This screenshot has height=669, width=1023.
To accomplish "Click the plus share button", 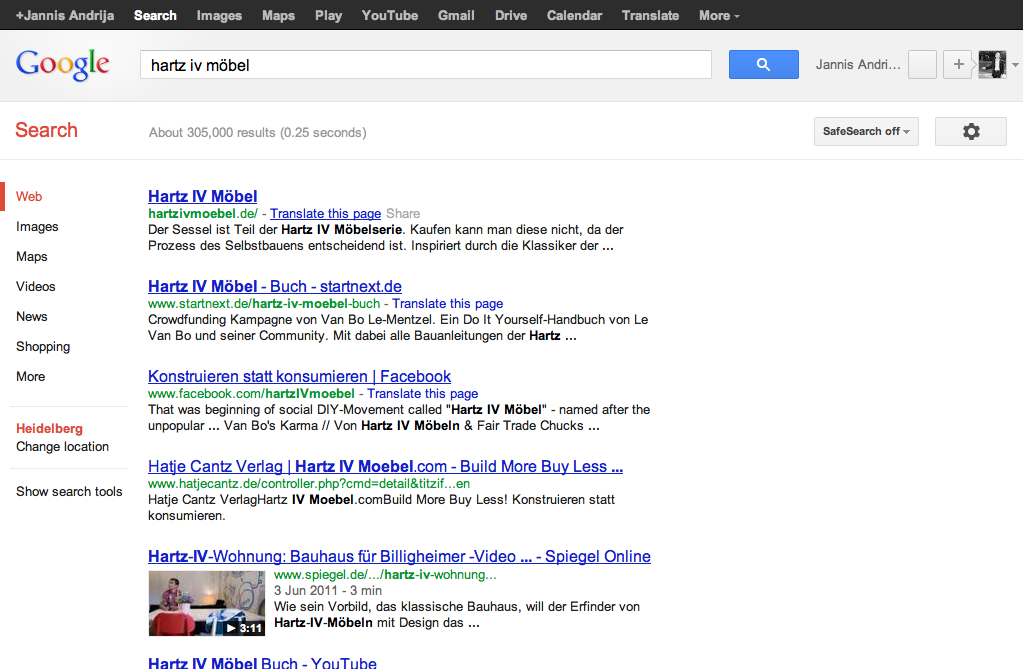I will 958,65.
